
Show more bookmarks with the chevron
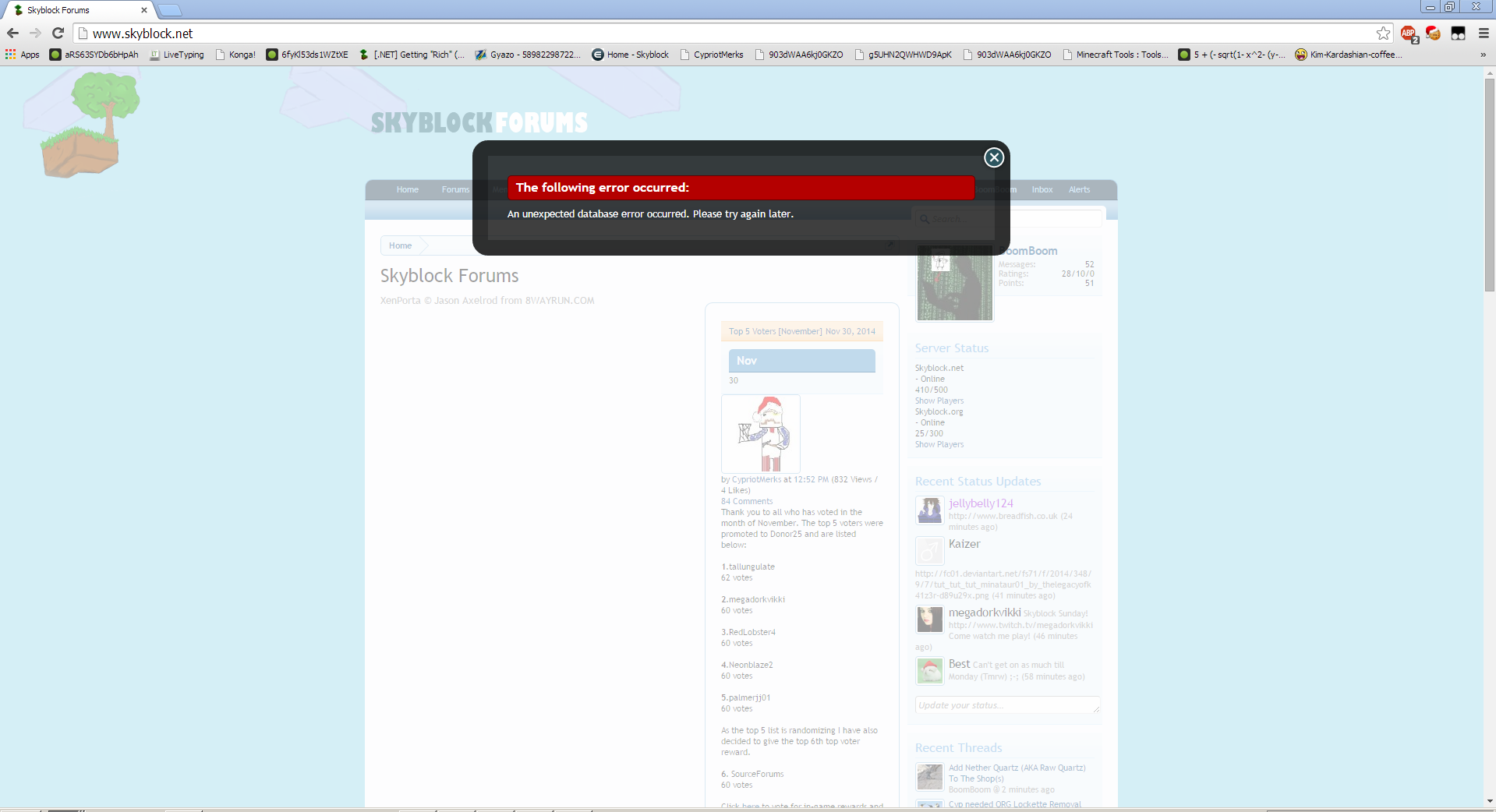pos(1483,55)
